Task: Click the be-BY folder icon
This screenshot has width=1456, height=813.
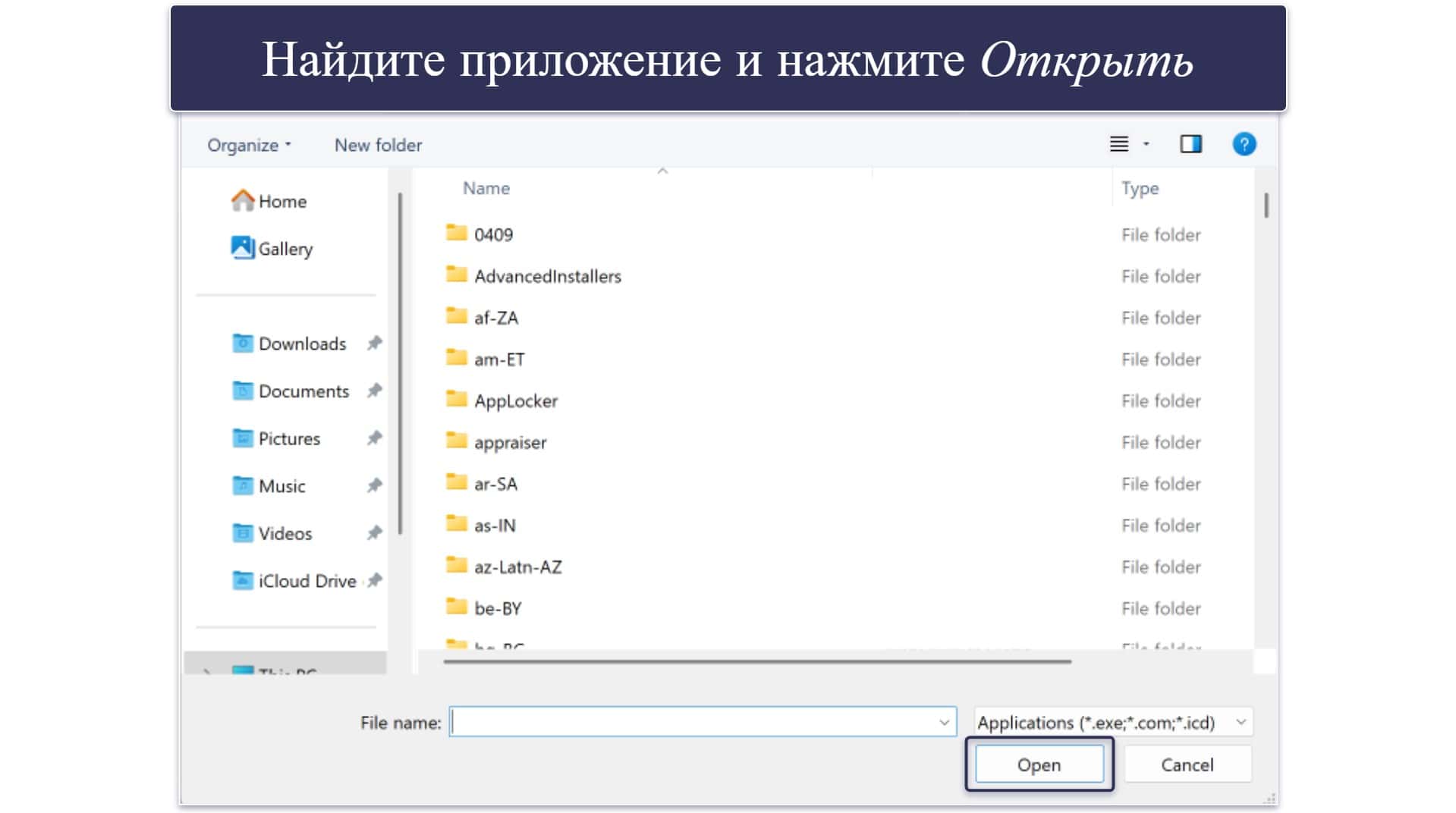Action: point(456,606)
